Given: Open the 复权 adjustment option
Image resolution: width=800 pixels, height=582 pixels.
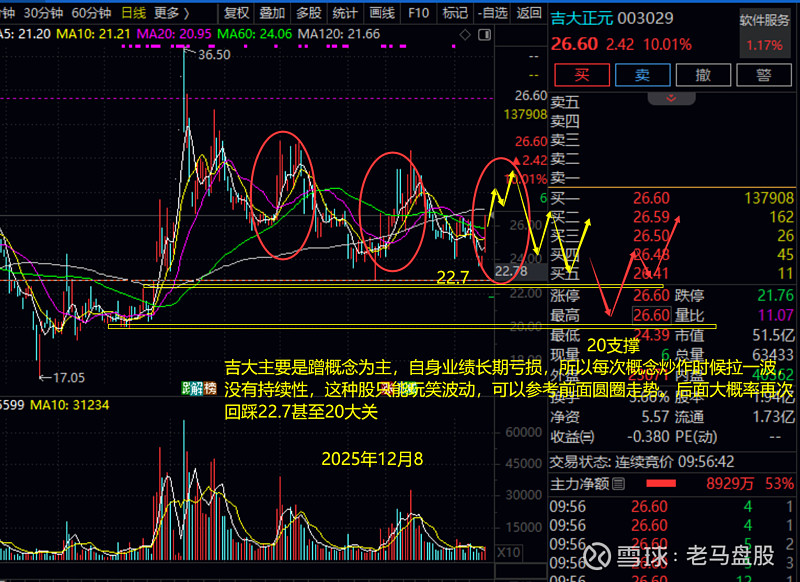Looking at the screenshot, I should pos(236,13).
